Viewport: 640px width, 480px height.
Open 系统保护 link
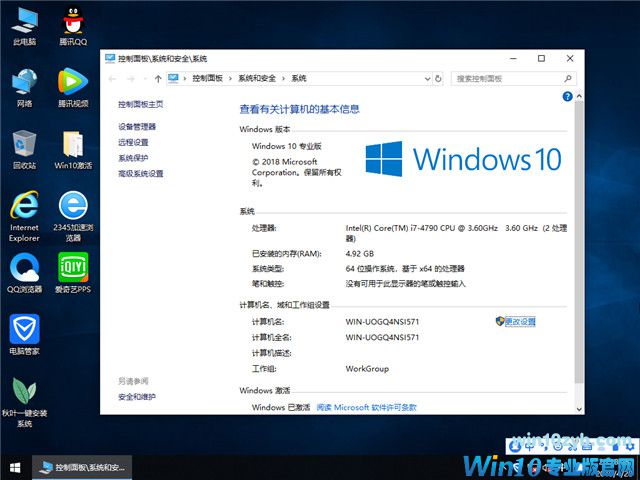coord(133,158)
